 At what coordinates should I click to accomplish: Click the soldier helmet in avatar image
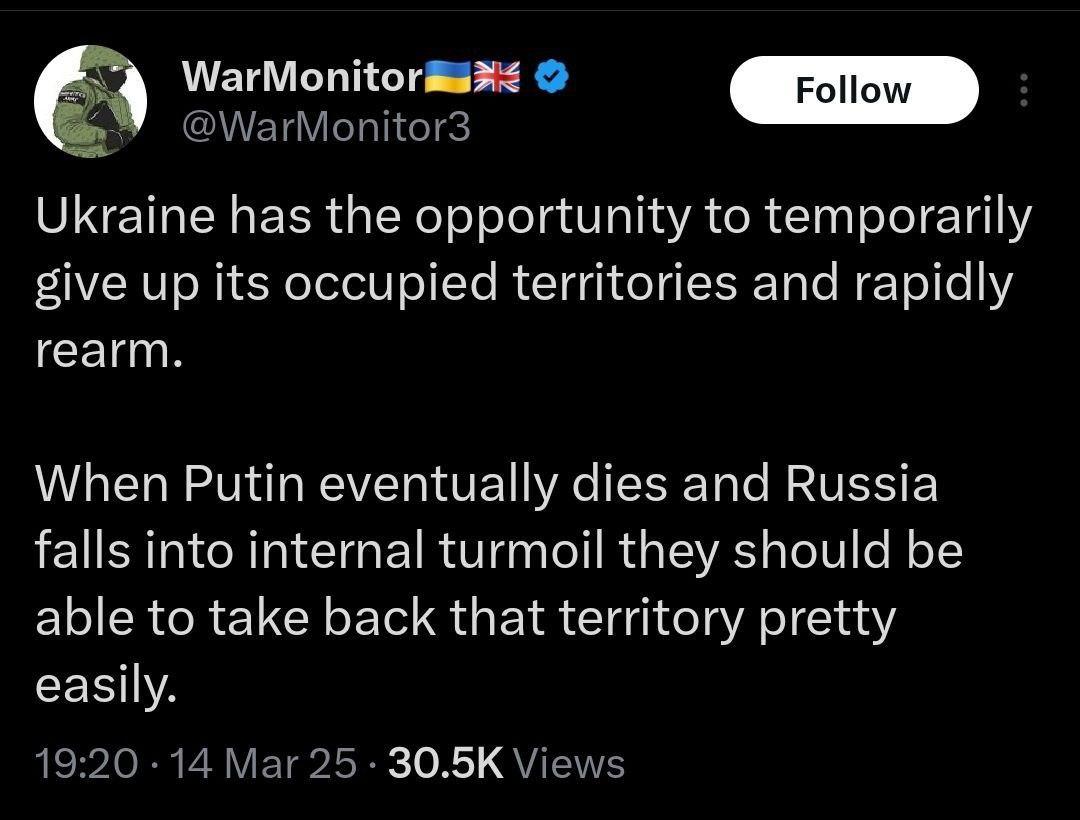point(103,61)
